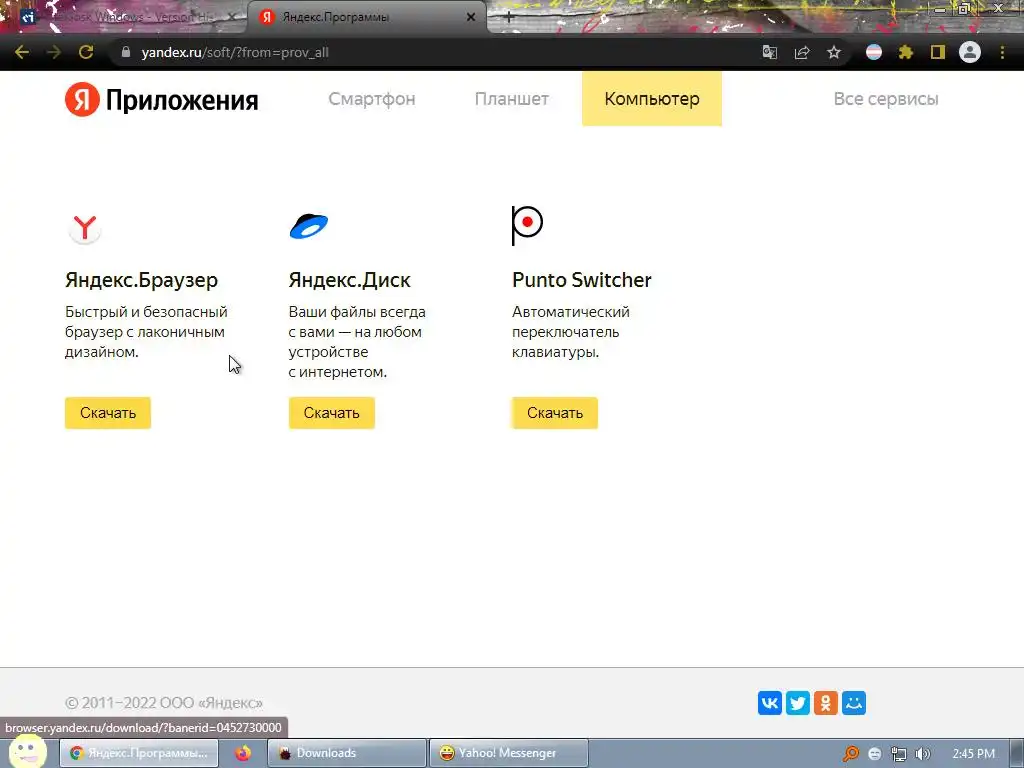Download Яндекс.Браузер with Скачать button
Screen dimensions: 1024x768
tap(108, 413)
